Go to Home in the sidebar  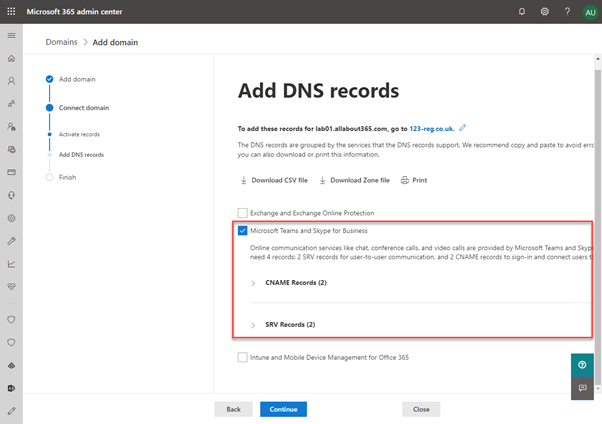coord(12,58)
